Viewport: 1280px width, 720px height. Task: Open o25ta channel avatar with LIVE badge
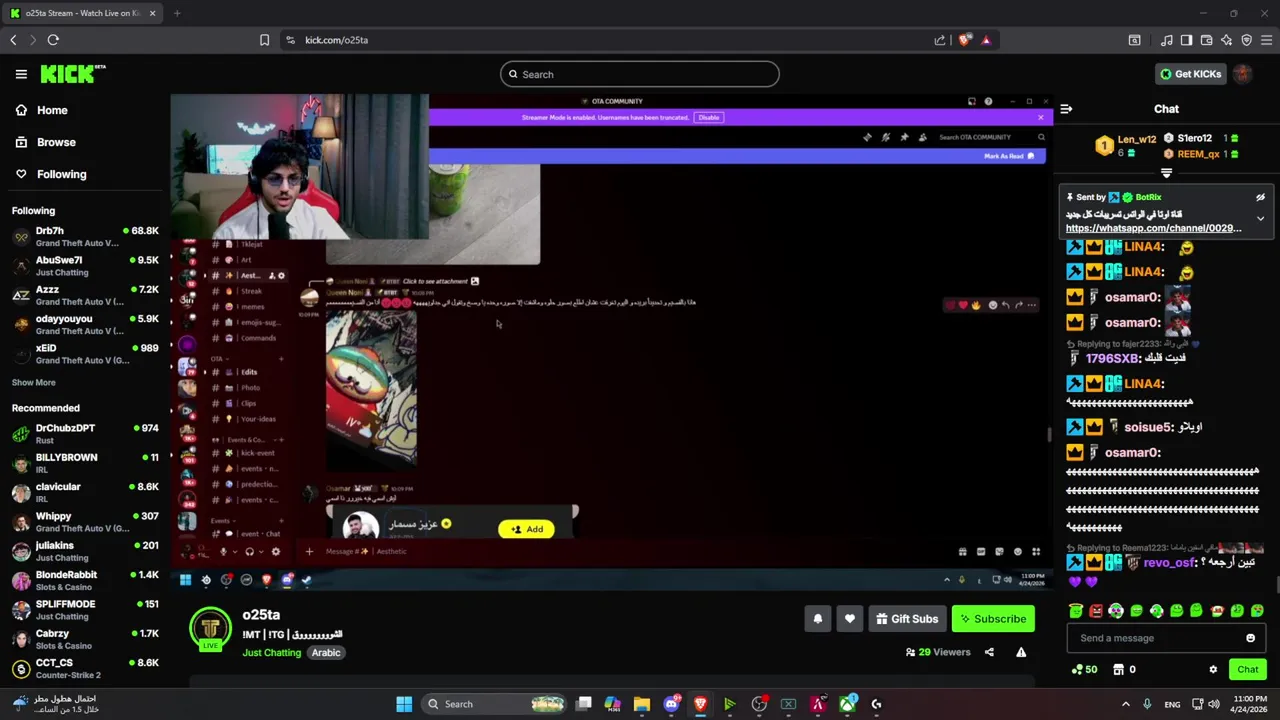click(x=210, y=629)
